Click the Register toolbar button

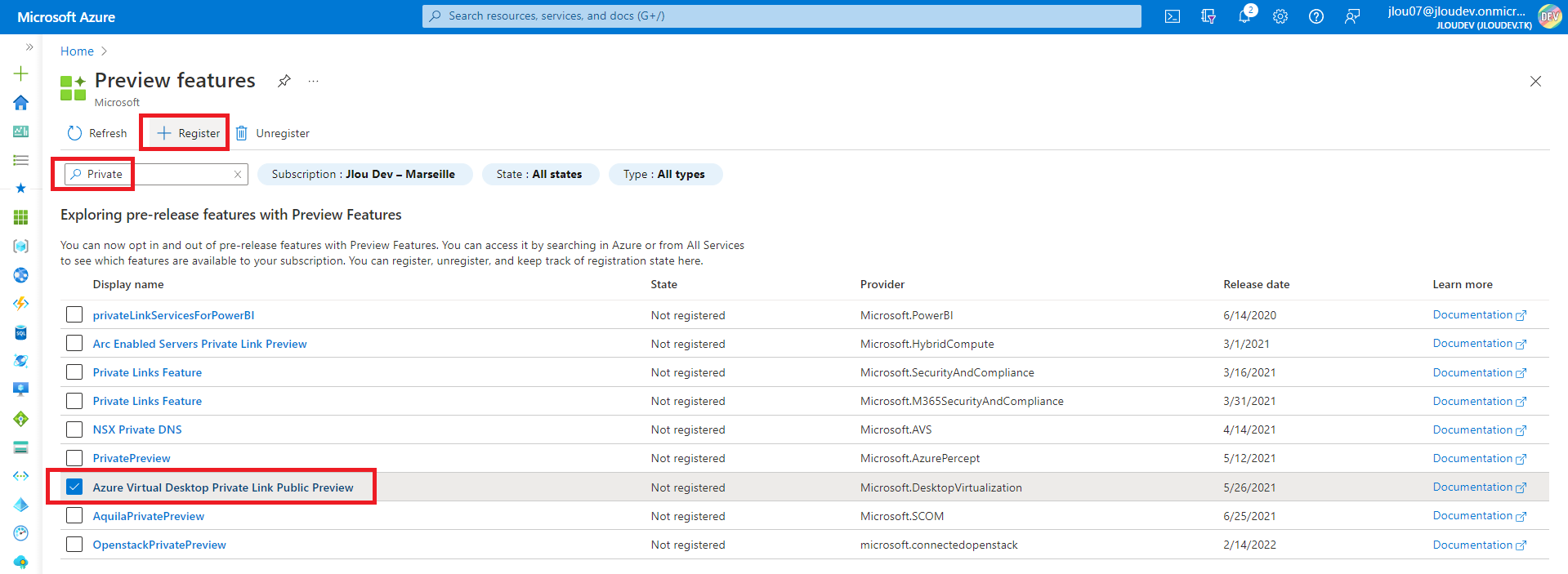coord(188,133)
